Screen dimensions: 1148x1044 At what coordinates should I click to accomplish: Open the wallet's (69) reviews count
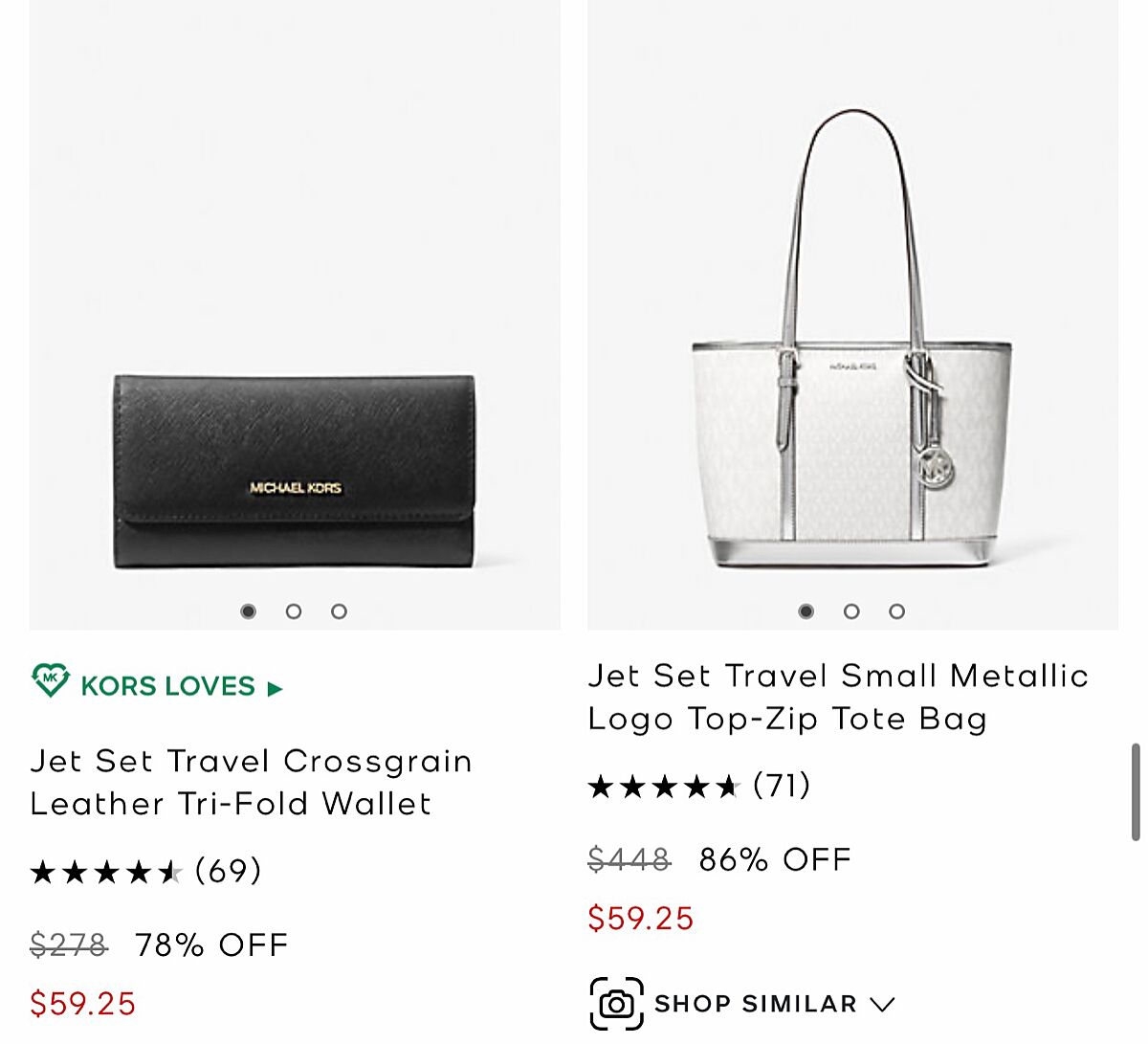tap(228, 871)
